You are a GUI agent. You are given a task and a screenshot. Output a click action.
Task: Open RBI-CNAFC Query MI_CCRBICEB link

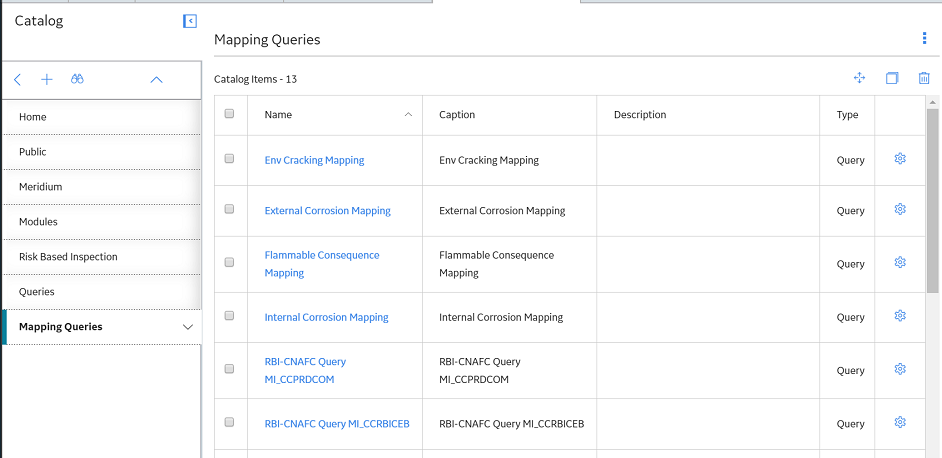click(337, 424)
